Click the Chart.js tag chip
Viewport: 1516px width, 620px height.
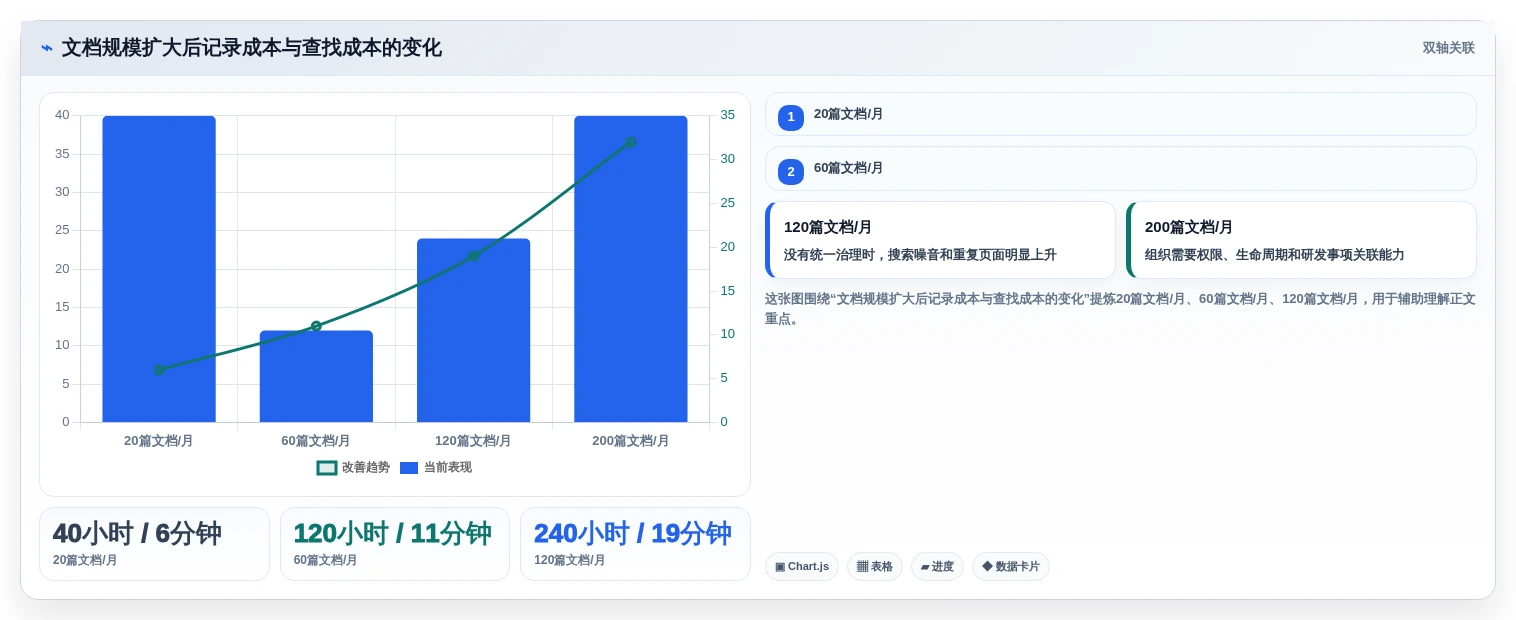coord(802,567)
